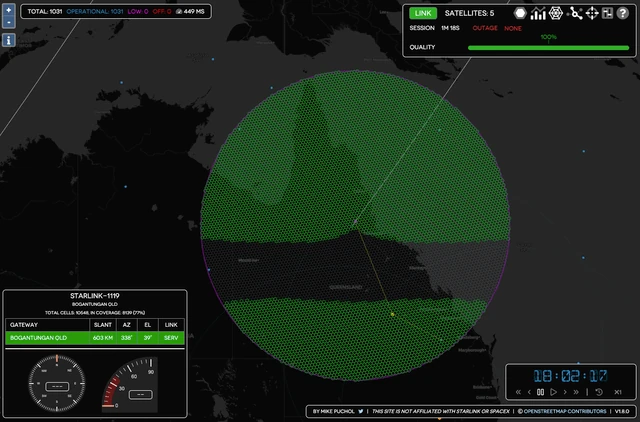Image resolution: width=640 pixels, height=422 pixels.
Task: Click TOTAL CELLS coverage summary line
Action: [95, 313]
